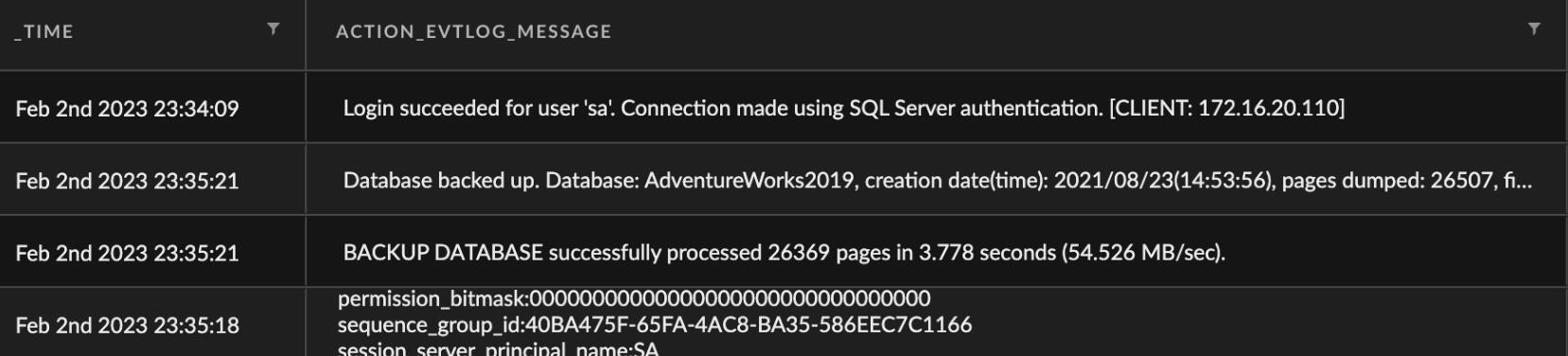Image resolution: width=1568 pixels, height=356 pixels.
Task: Click the creation date 2021/08/23(14:53:56) text
Action: click(x=1162, y=180)
